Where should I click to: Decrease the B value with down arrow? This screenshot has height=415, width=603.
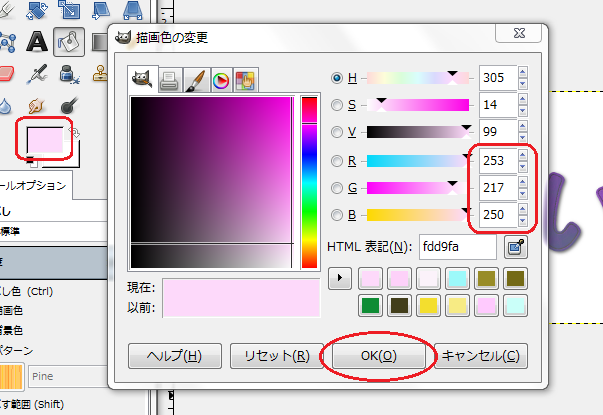click(522, 220)
